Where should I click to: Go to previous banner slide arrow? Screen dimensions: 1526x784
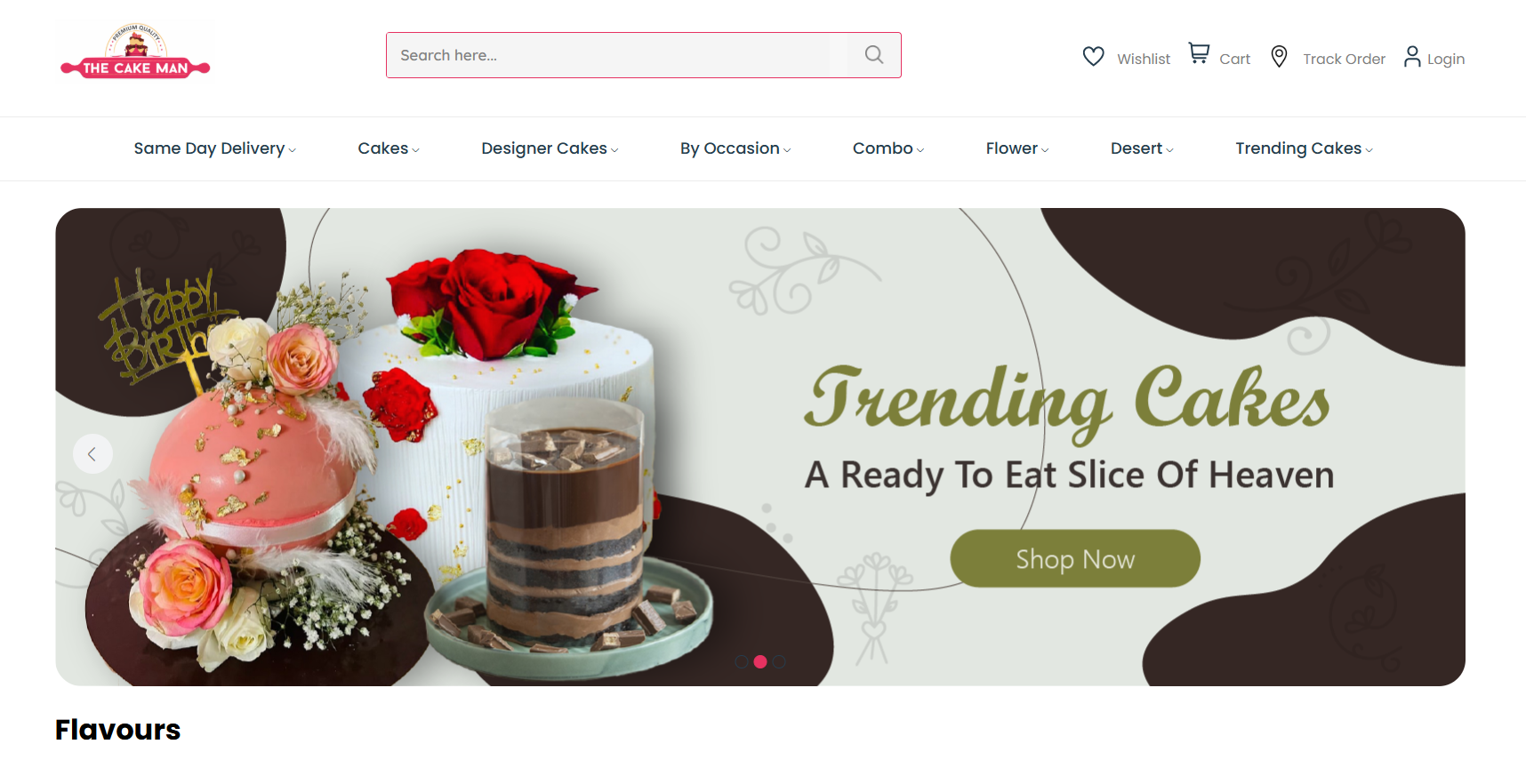92,454
